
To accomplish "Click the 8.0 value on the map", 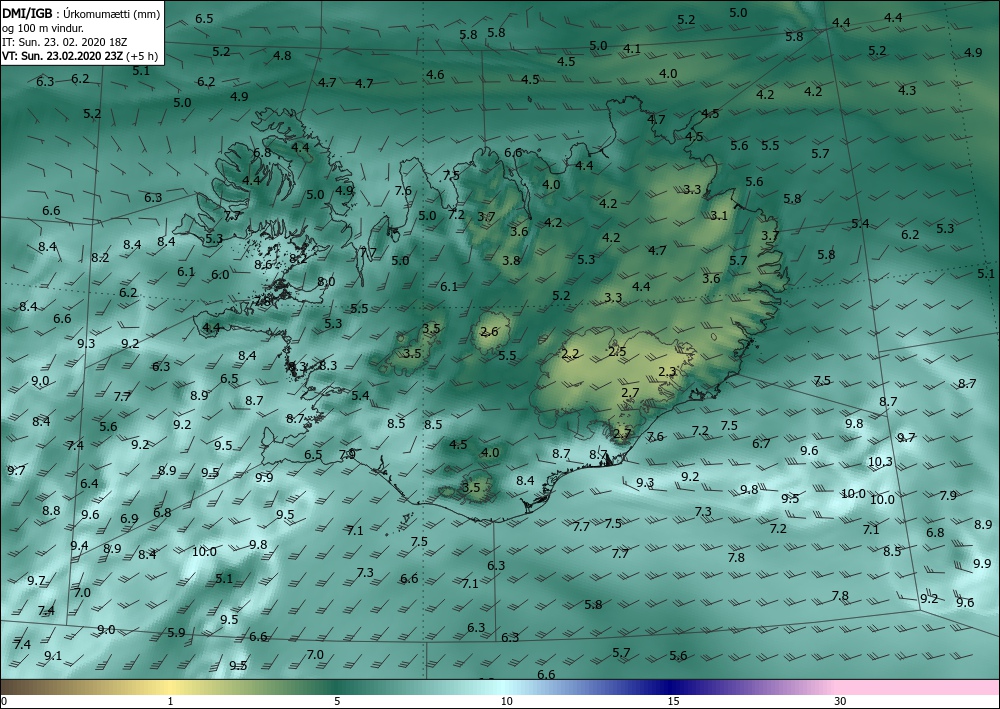I will 327,281.
